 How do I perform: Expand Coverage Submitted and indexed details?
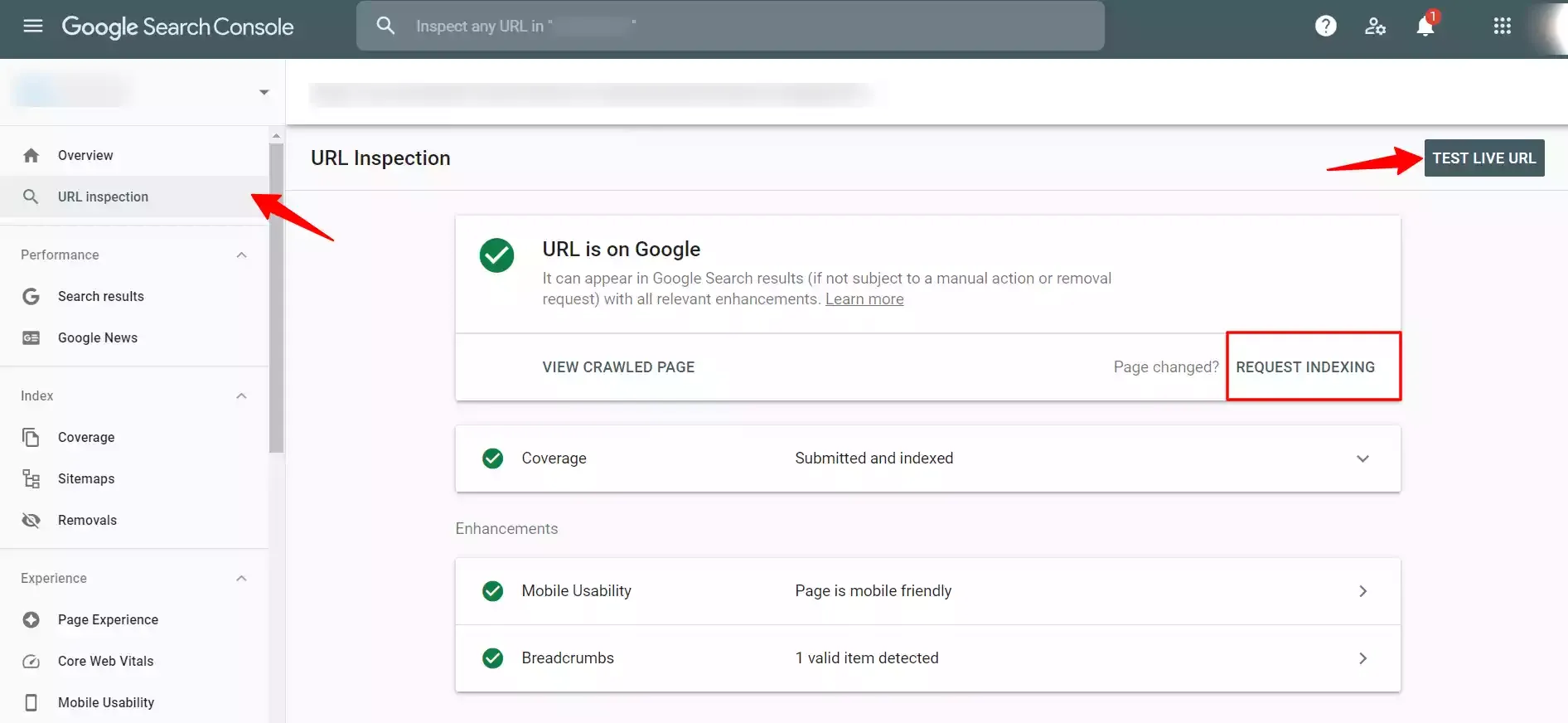[x=1362, y=459]
